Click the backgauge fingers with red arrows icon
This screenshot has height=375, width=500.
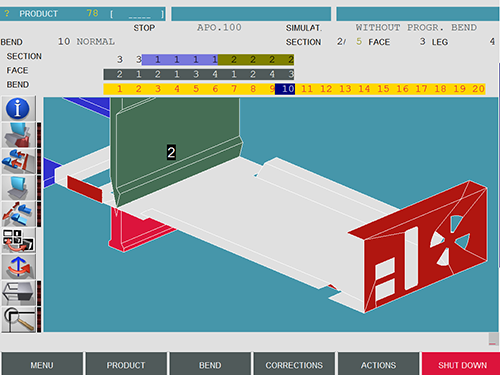(x=19, y=161)
